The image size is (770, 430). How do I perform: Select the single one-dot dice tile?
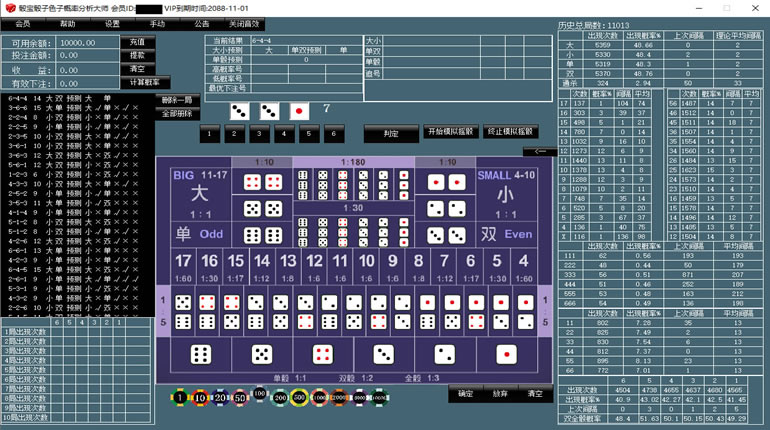507,354
